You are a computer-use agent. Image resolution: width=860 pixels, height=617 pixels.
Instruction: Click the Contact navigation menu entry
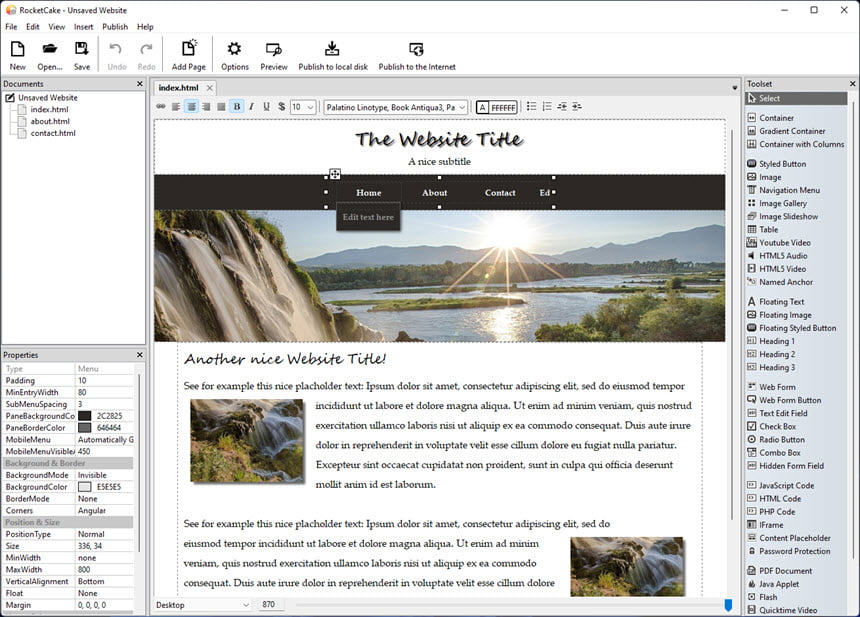tap(500, 193)
